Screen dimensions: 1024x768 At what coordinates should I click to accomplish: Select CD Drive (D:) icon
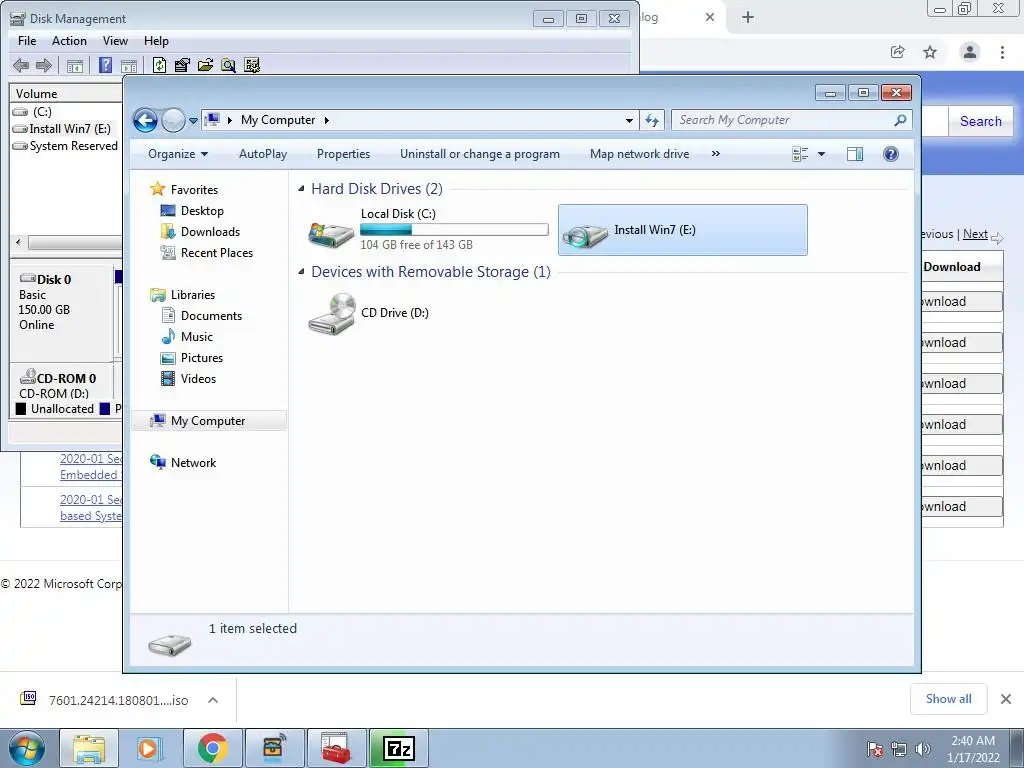point(332,313)
